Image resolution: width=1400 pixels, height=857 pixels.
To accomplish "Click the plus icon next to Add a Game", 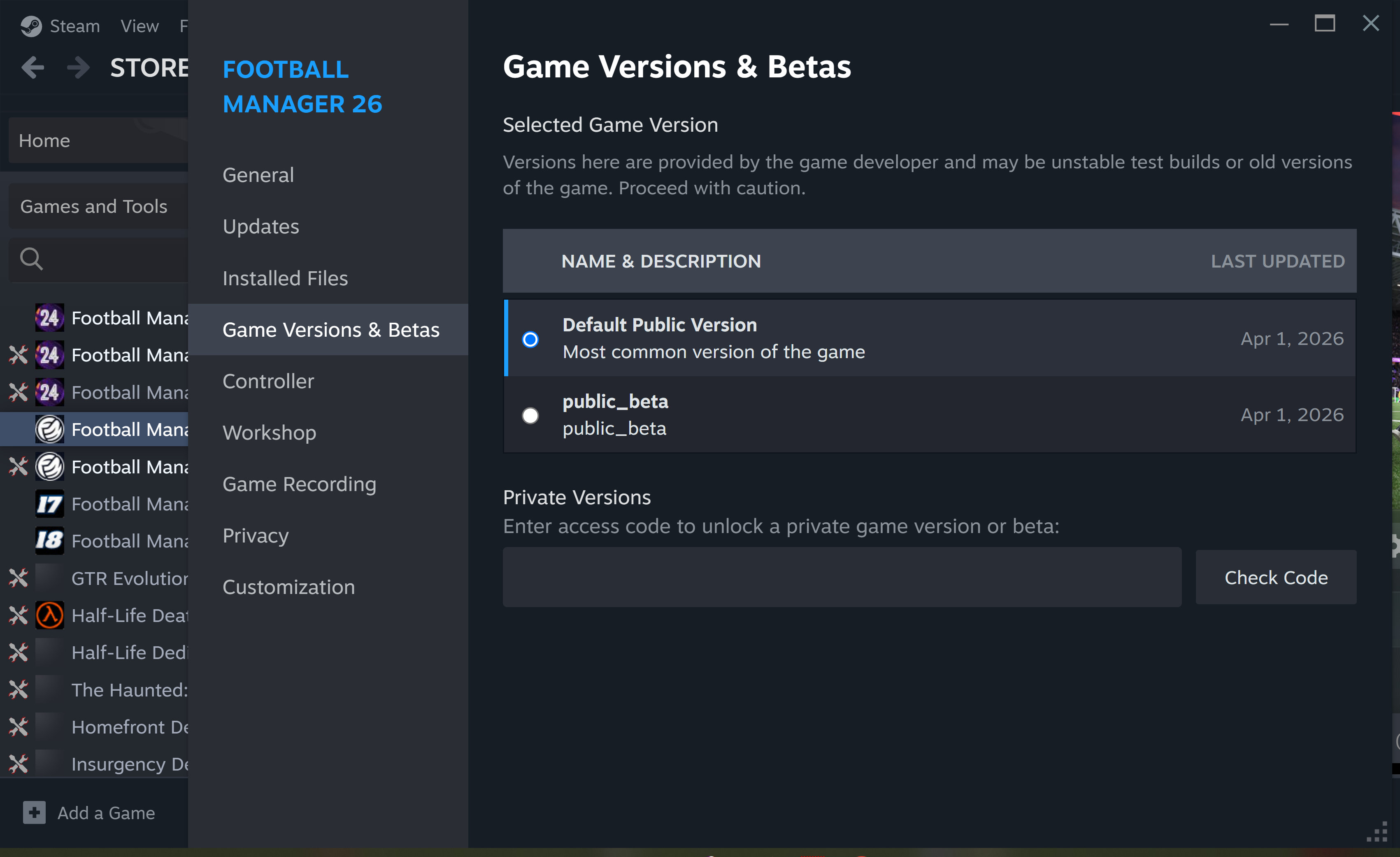I will pyautogui.click(x=34, y=813).
